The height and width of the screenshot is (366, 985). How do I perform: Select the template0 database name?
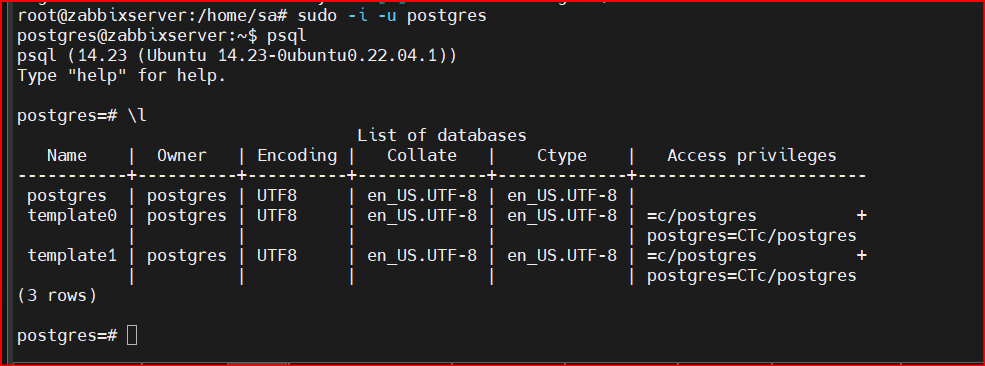pos(72,216)
